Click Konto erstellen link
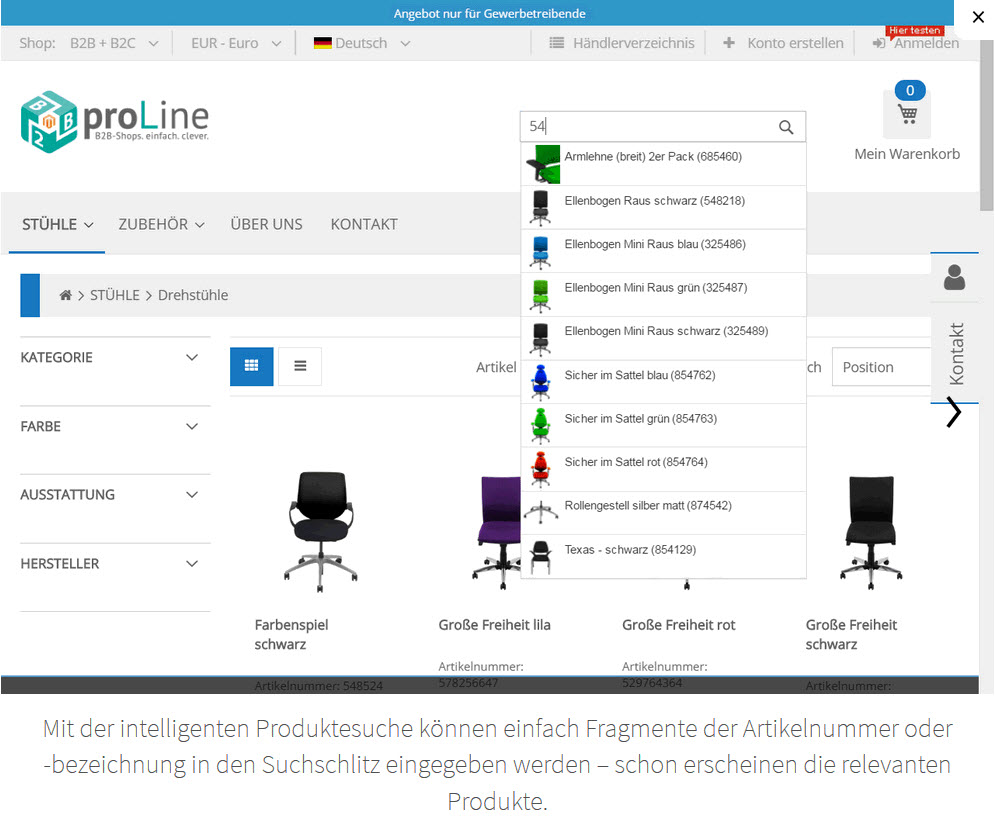This screenshot has width=995, height=816. [x=795, y=43]
